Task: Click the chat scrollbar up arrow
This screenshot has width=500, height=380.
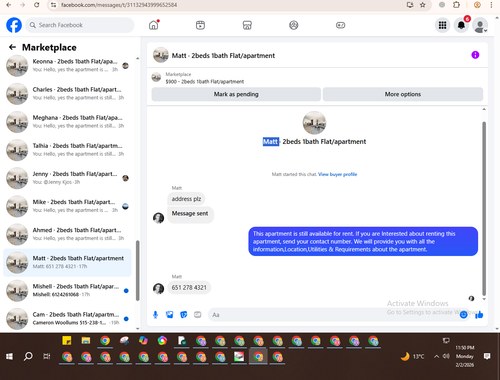Action: (x=484, y=109)
